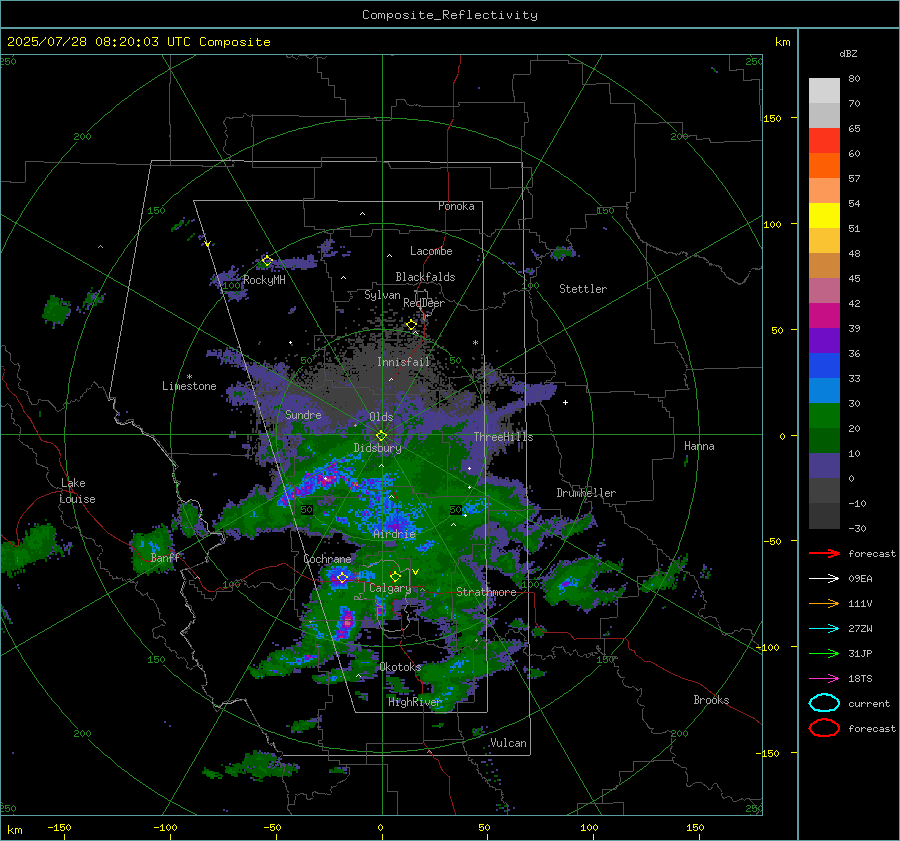Click the Composite_Reflectivity title text
900x841 pixels.
click(449, 15)
